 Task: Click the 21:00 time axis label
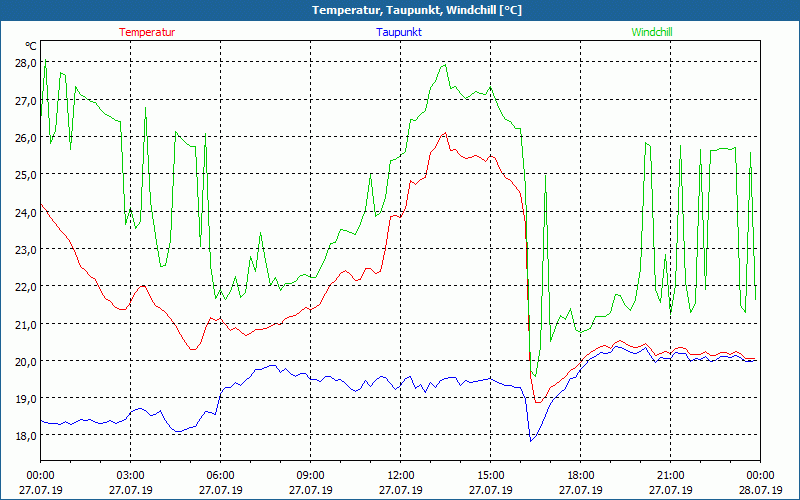tap(670, 476)
